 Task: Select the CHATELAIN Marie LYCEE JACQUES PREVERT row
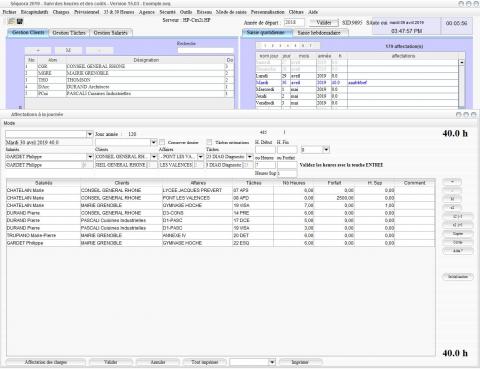[220, 190]
